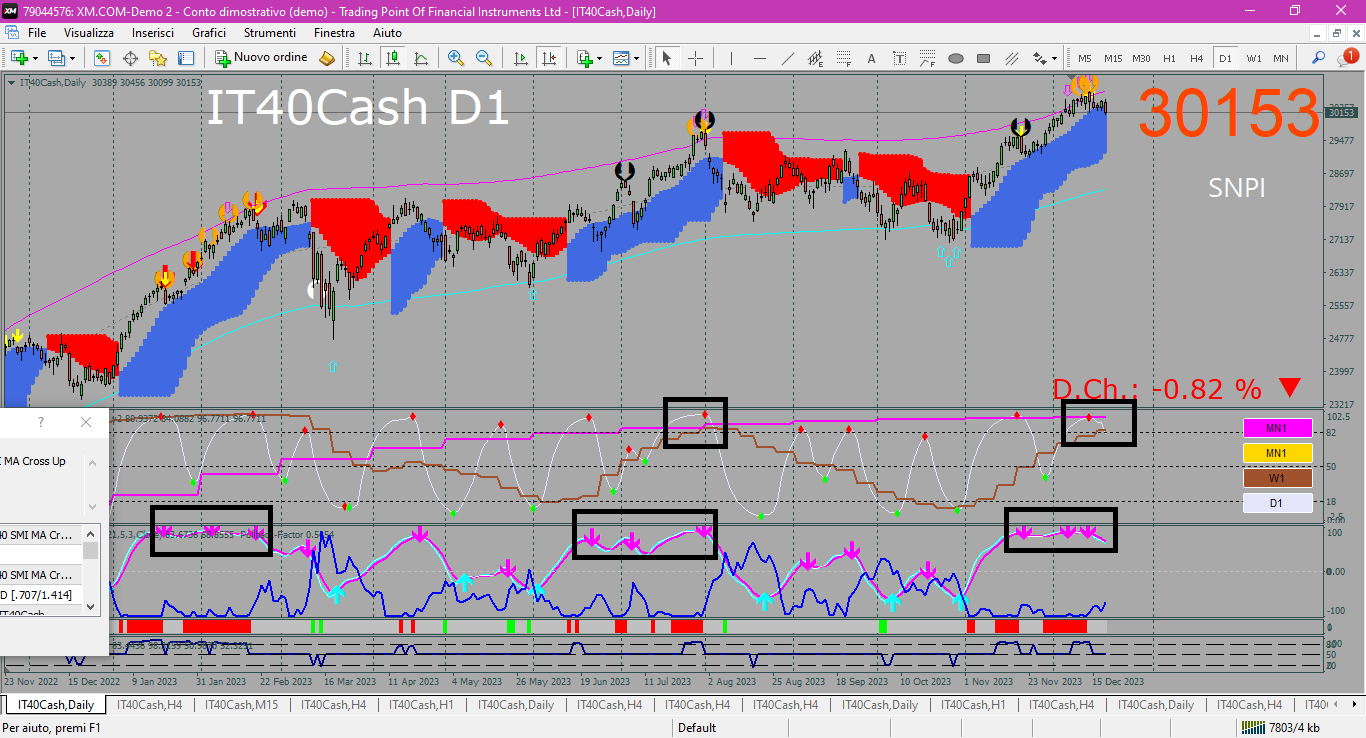Select the arrows objects tool
Viewport: 1366px width, 738px height.
1040,58
